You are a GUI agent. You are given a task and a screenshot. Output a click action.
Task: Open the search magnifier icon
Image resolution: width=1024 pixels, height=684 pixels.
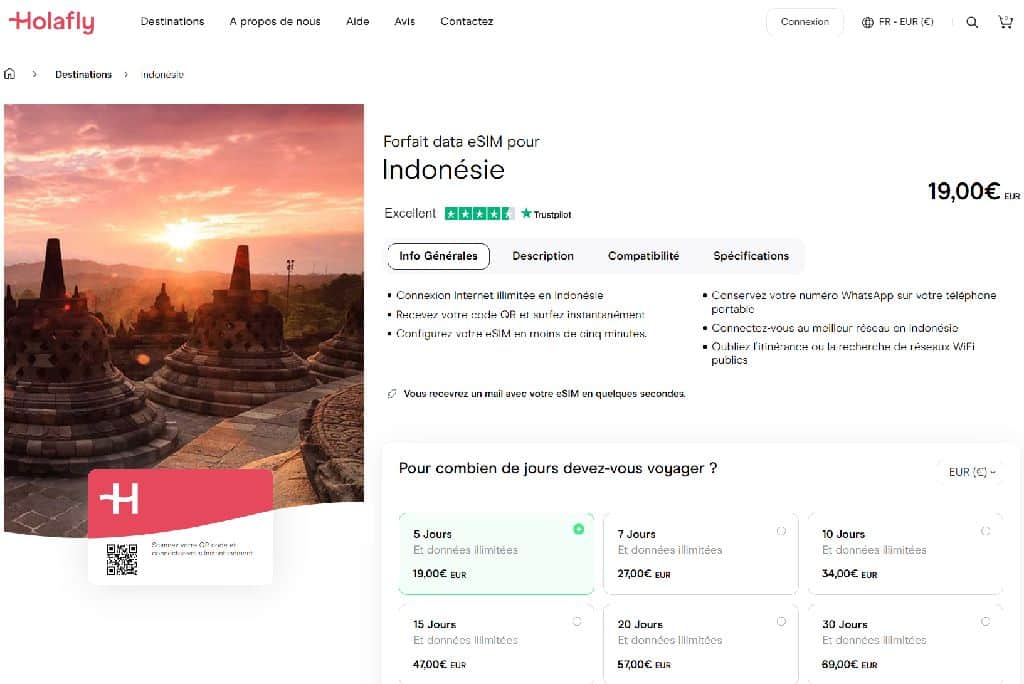pyautogui.click(x=971, y=20)
